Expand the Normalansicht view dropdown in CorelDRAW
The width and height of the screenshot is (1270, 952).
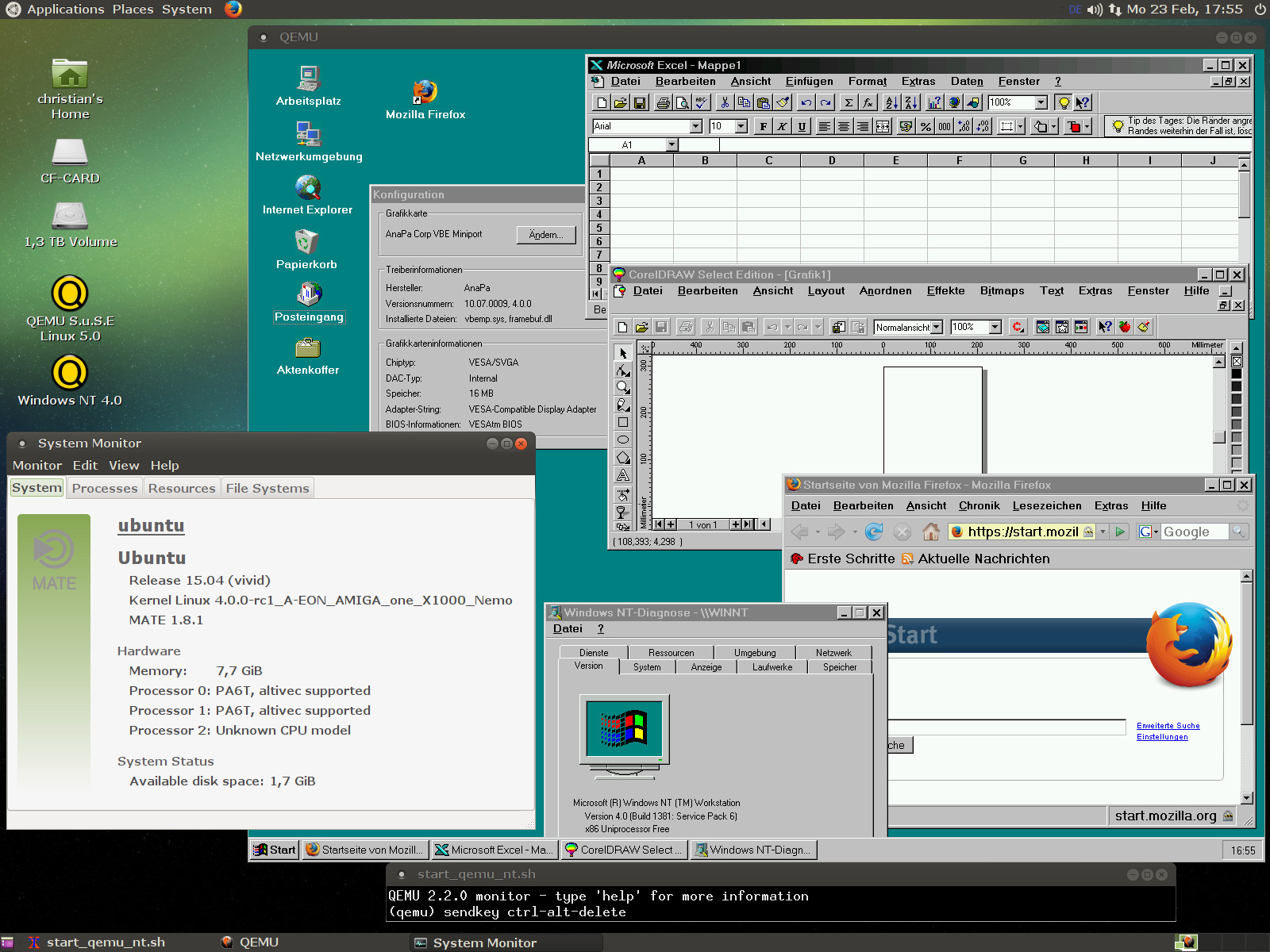(x=937, y=327)
